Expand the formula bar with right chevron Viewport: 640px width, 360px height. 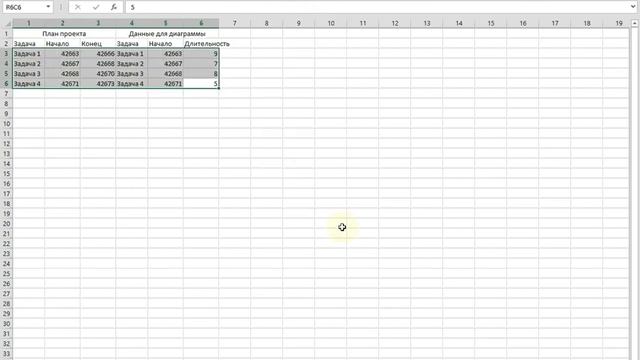pyautogui.click(x=633, y=7)
